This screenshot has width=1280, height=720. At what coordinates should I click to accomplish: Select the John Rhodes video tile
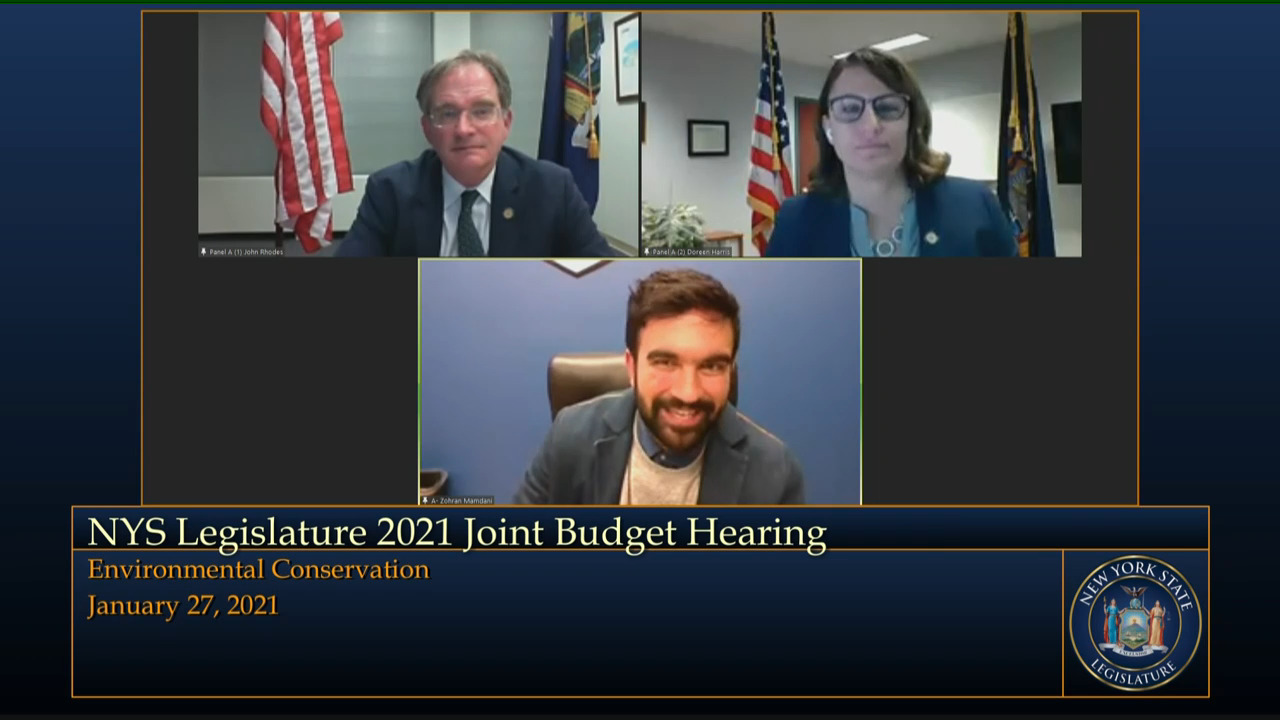(x=418, y=135)
